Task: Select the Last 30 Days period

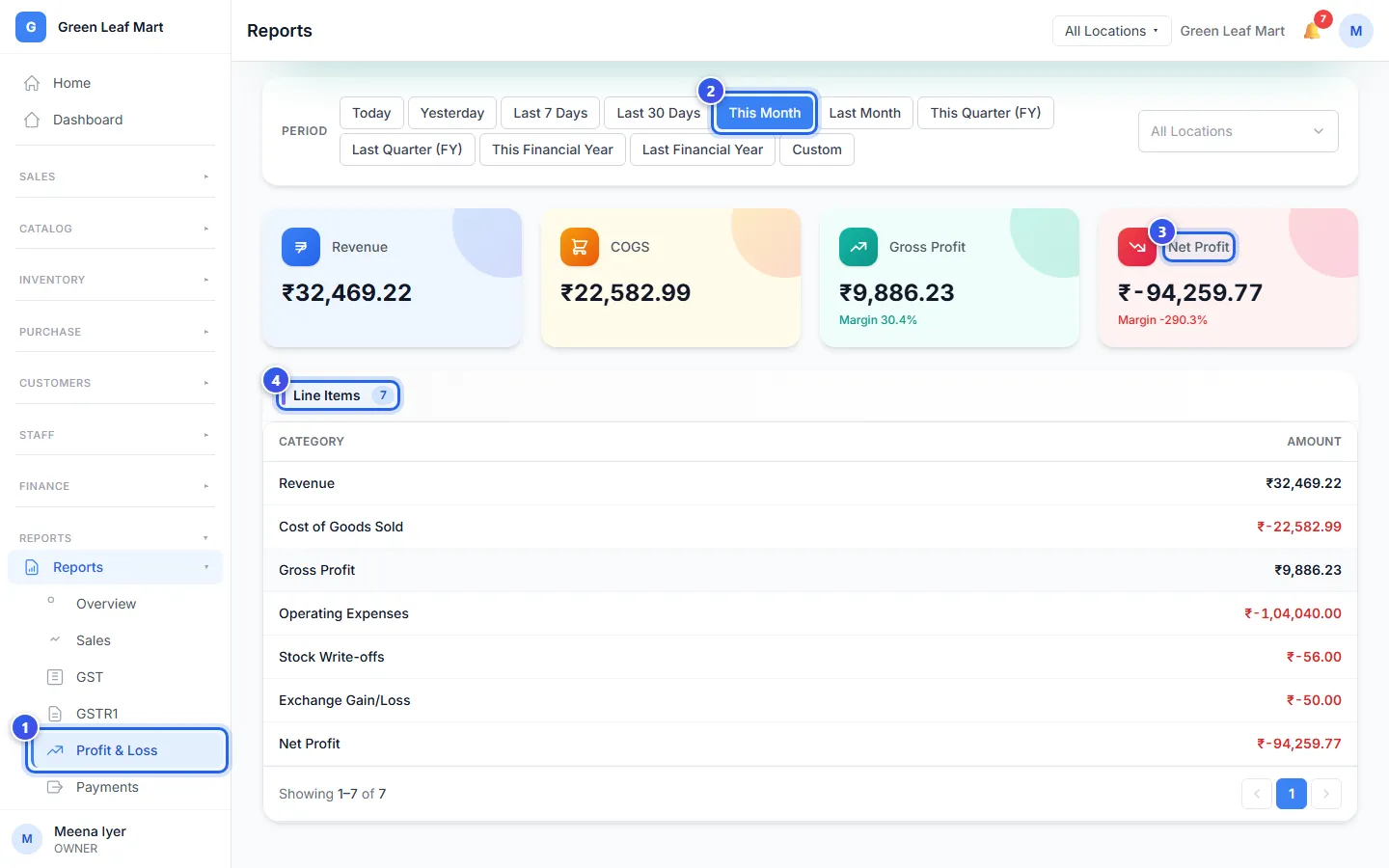Action: coord(659,113)
